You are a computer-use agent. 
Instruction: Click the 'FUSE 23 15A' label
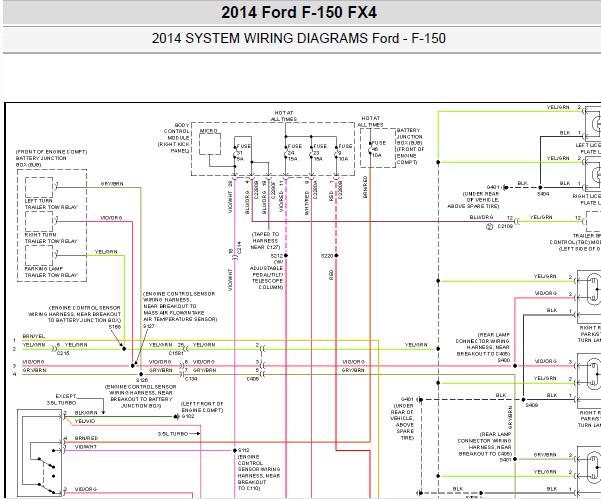point(320,152)
